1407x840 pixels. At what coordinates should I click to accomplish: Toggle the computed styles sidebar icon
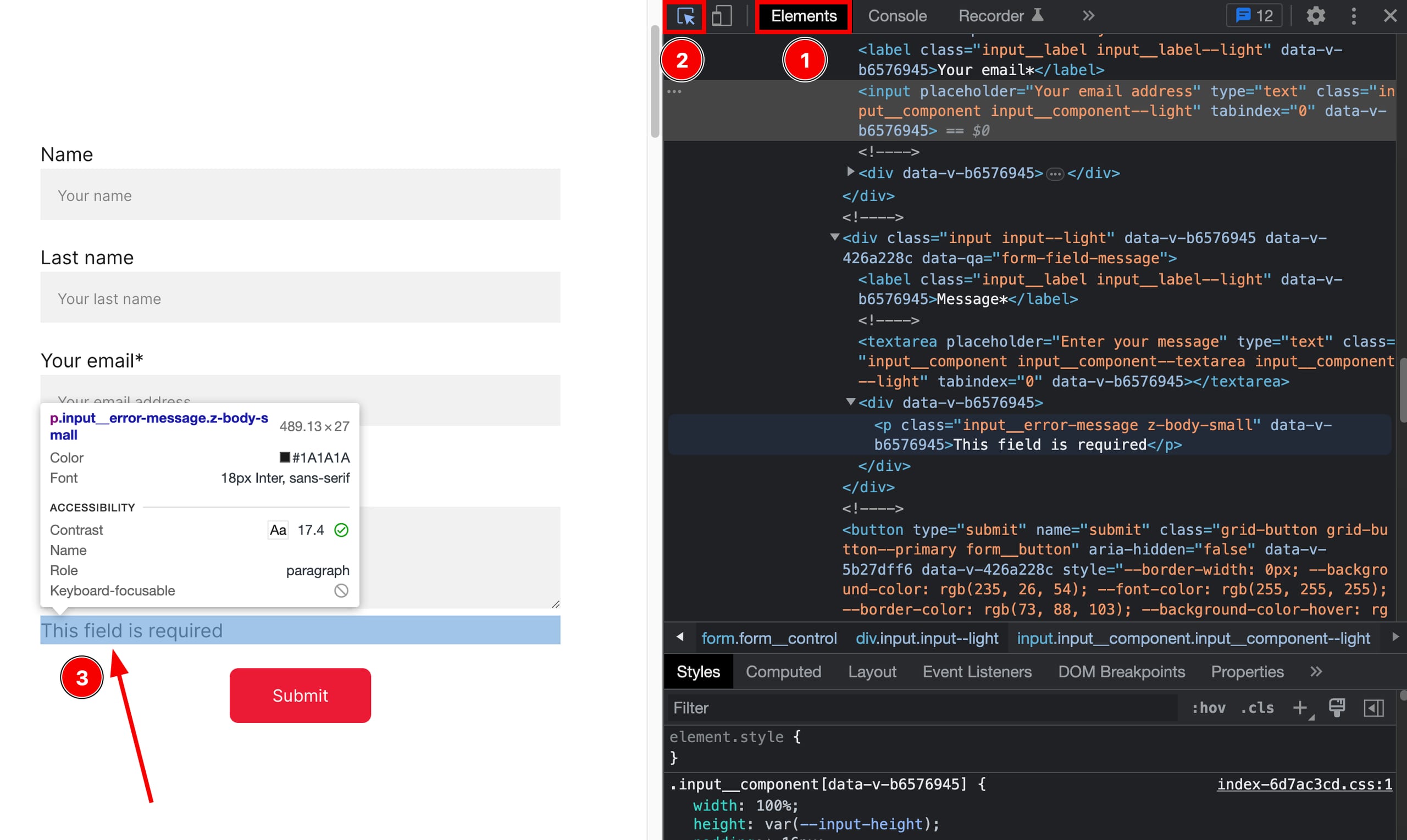tap(1373, 708)
